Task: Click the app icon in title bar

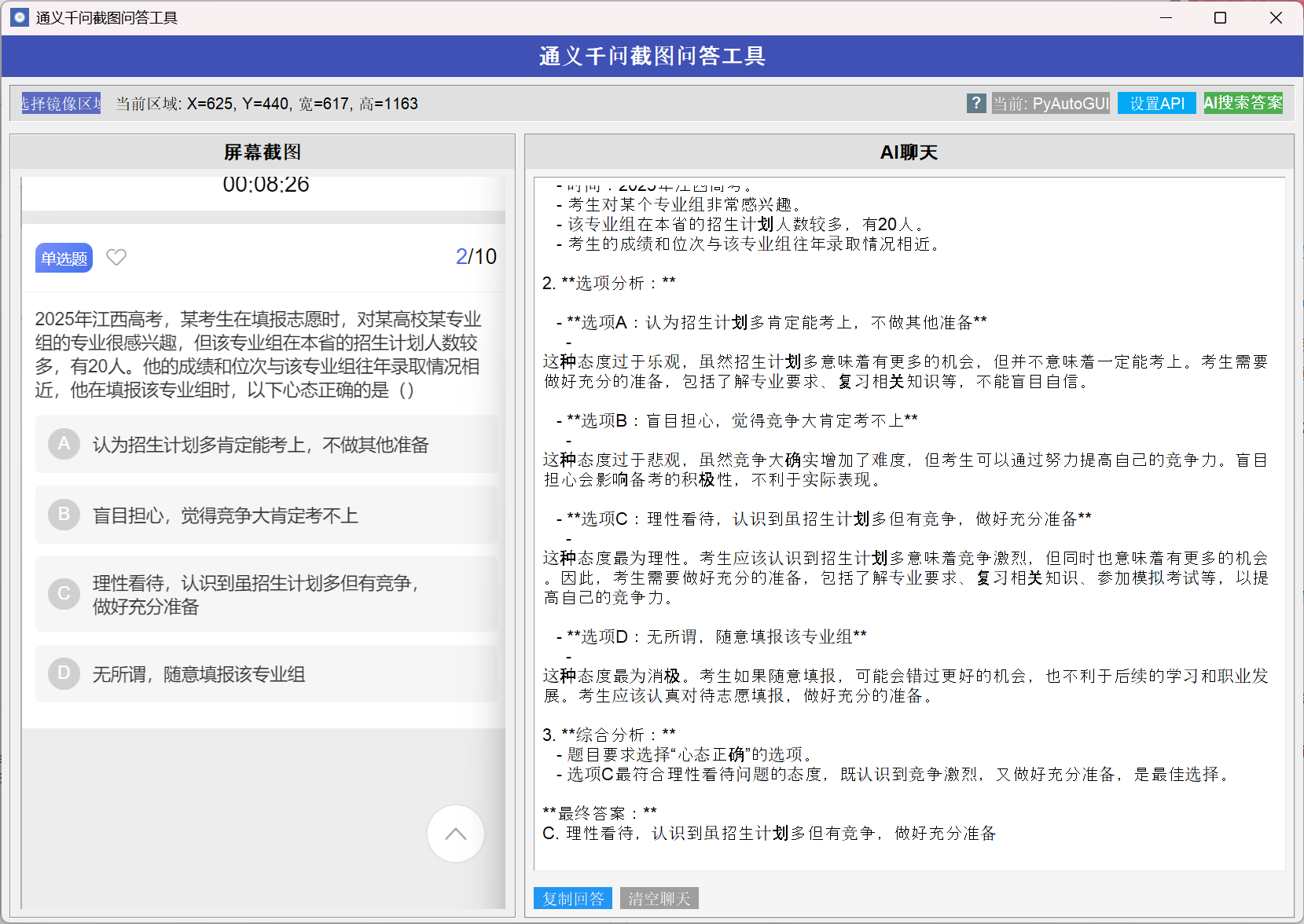Action: click(x=20, y=17)
